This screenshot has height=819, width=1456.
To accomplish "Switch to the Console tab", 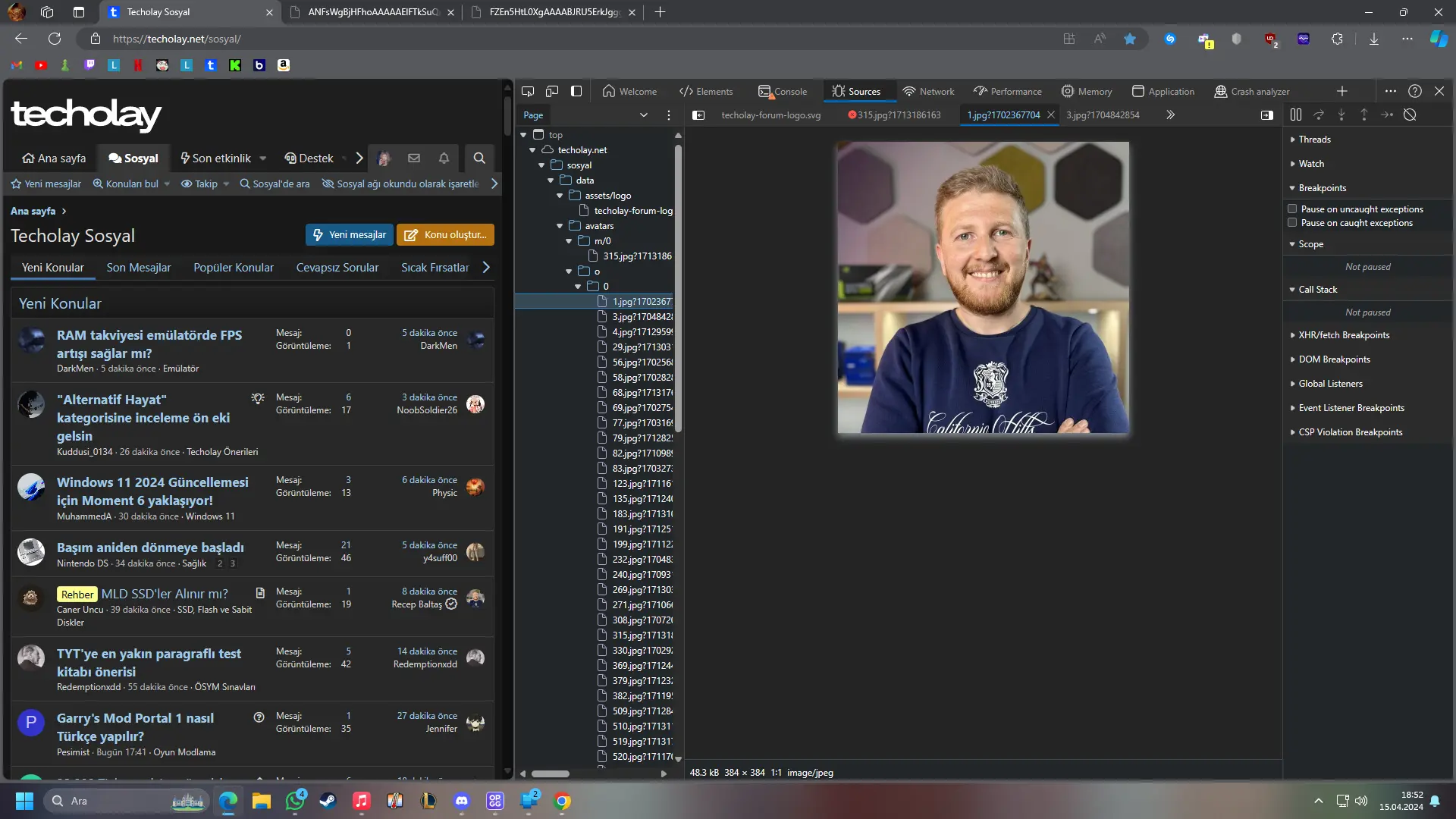I will click(x=783, y=91).
